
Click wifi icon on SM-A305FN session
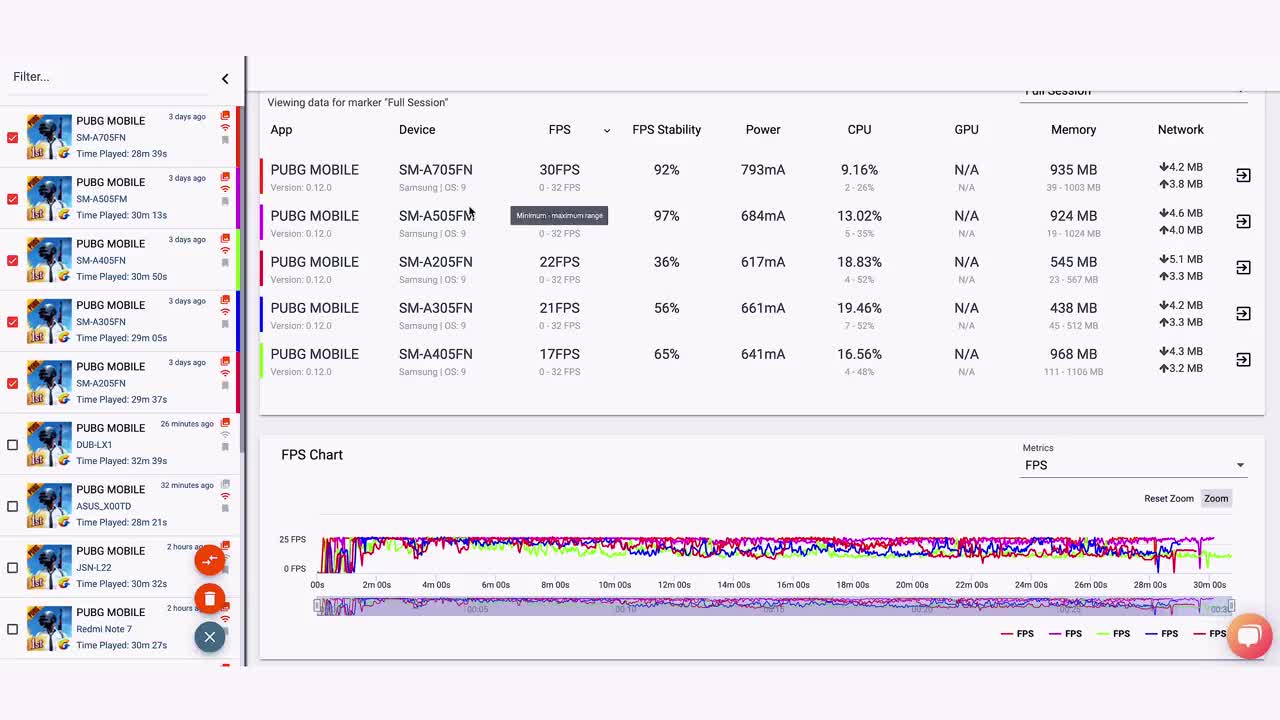[x=225, y=312]
